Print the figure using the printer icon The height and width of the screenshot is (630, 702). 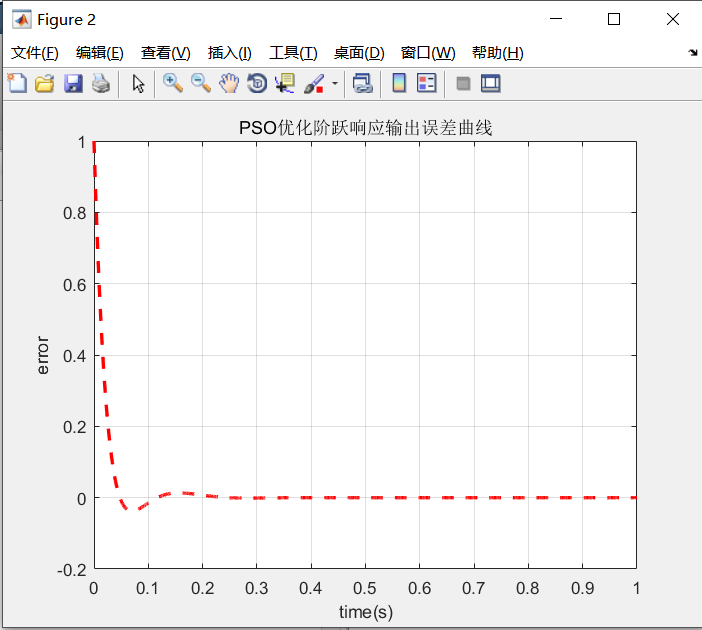[x=101, y=83]
